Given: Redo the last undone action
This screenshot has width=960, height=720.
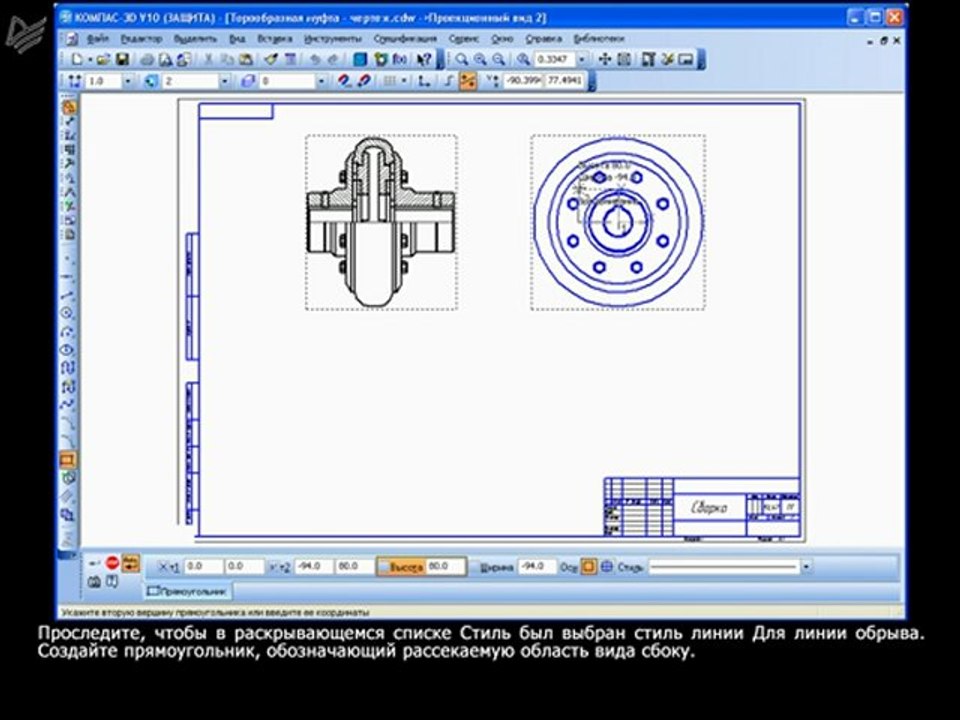Looking at the screenshot, I should click(x=333, y=59).
